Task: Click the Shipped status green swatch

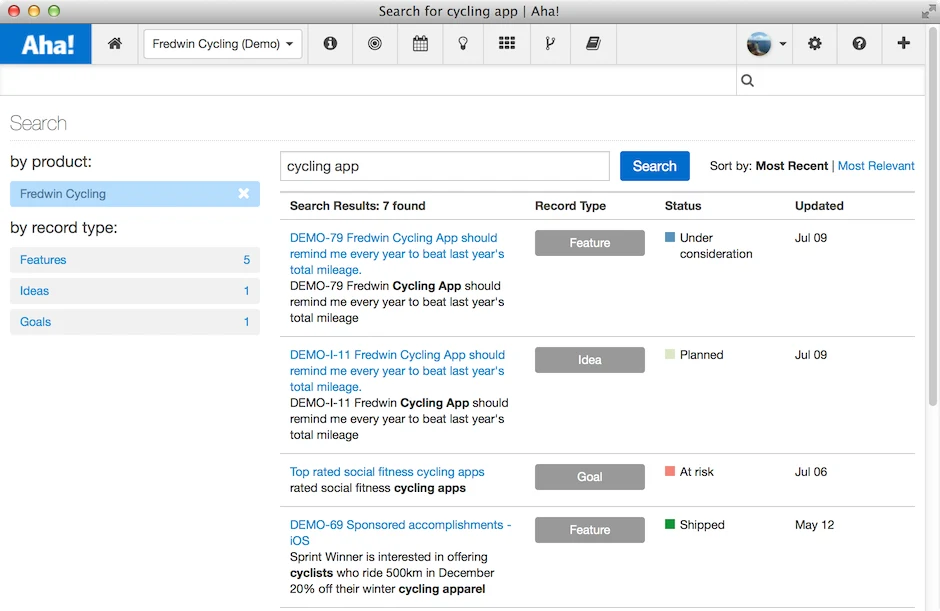Action: [670, 524]
